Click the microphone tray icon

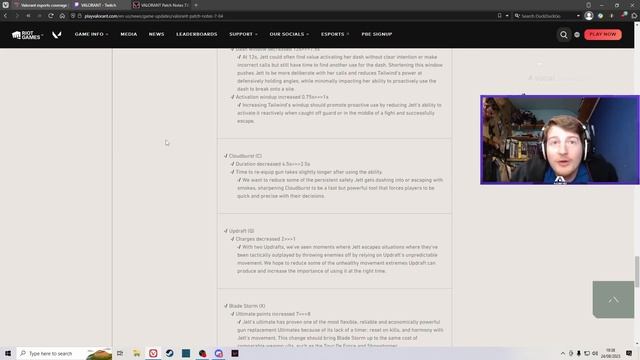pos(579,353)
